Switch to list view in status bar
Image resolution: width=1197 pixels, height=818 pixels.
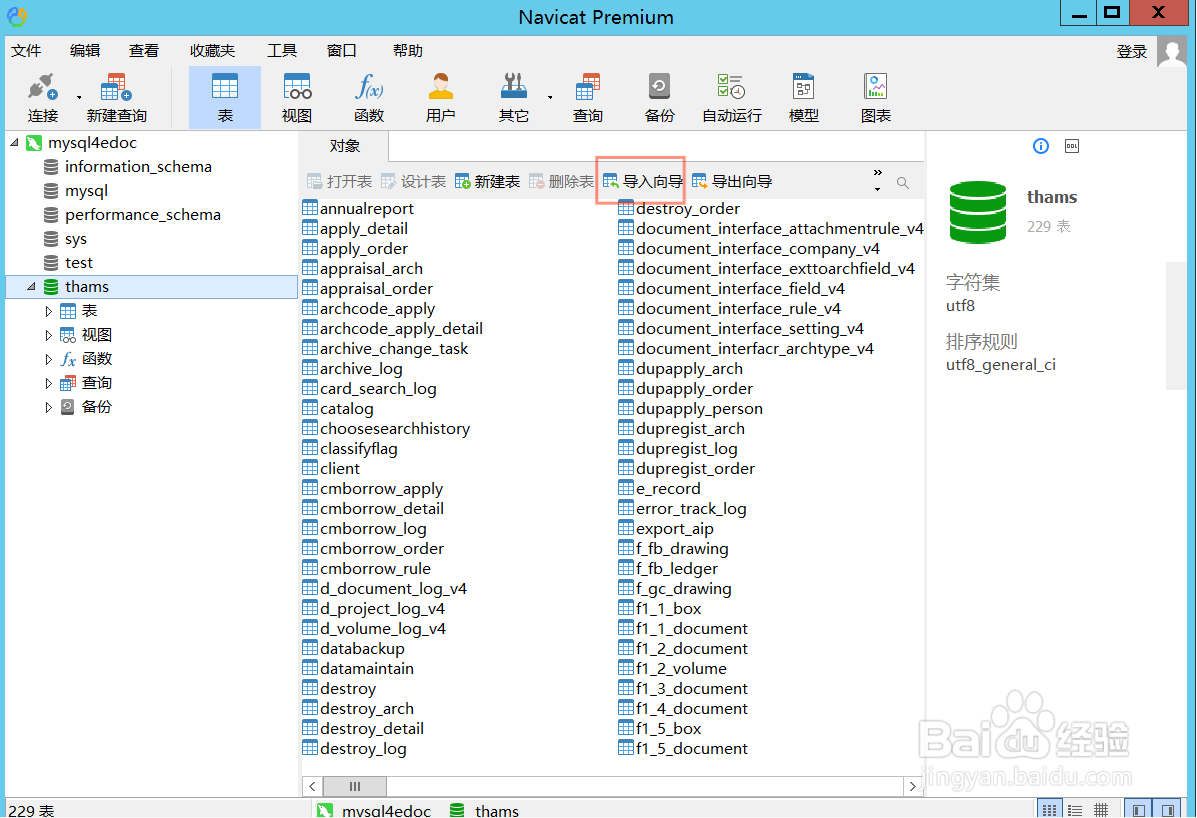click(1050, 810)
